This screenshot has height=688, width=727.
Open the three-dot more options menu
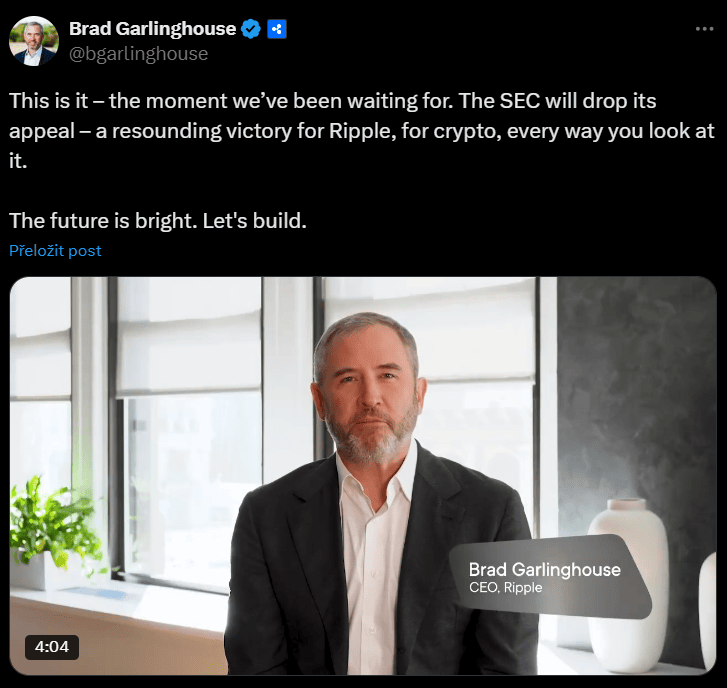[704, 29]
